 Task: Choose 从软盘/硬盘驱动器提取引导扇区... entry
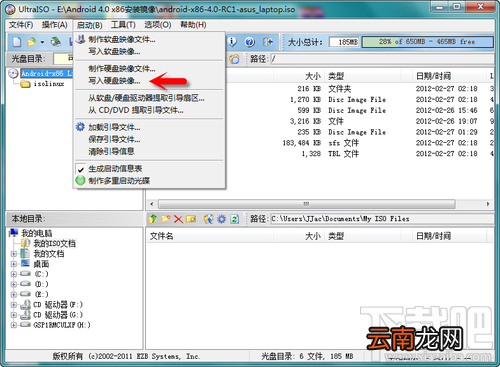click(x=146, y=98)
